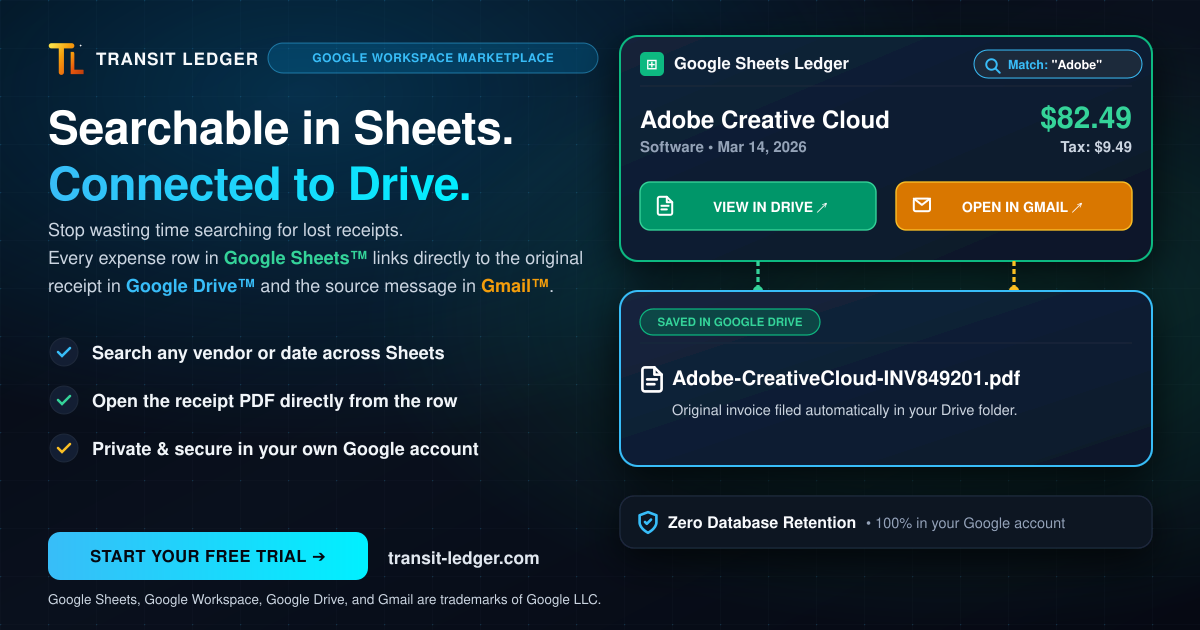The height and width of the screenshot is (630, 1200).
Task: Click Open the receipt PDF directly text
Action: tap(275, 401)
